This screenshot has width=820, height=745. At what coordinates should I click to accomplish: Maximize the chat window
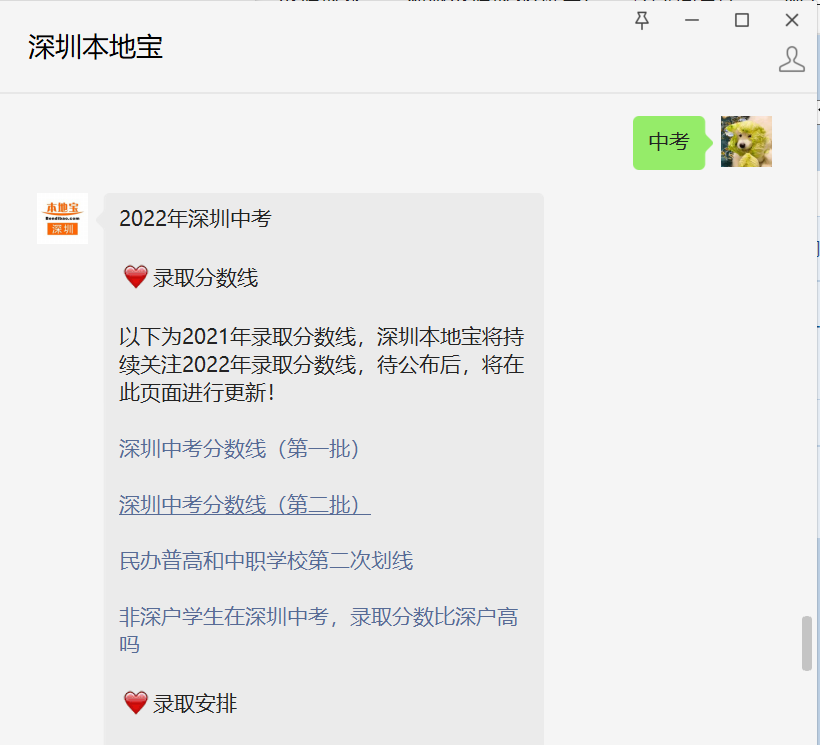(x=742, y=20)
